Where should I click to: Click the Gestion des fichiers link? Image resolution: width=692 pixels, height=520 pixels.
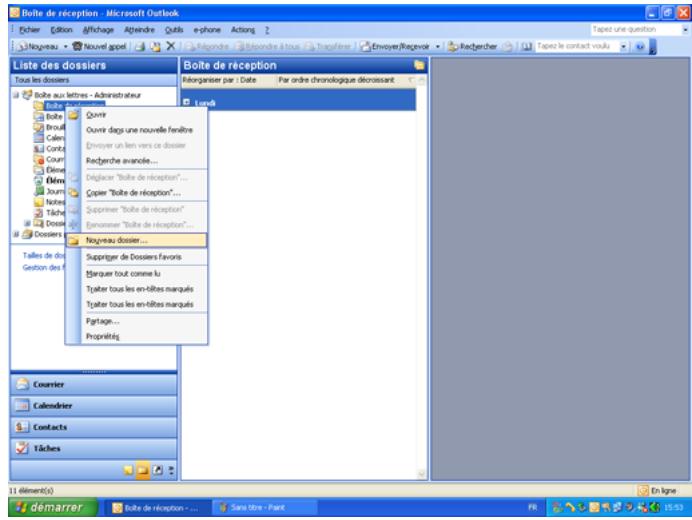click(43, 268)
